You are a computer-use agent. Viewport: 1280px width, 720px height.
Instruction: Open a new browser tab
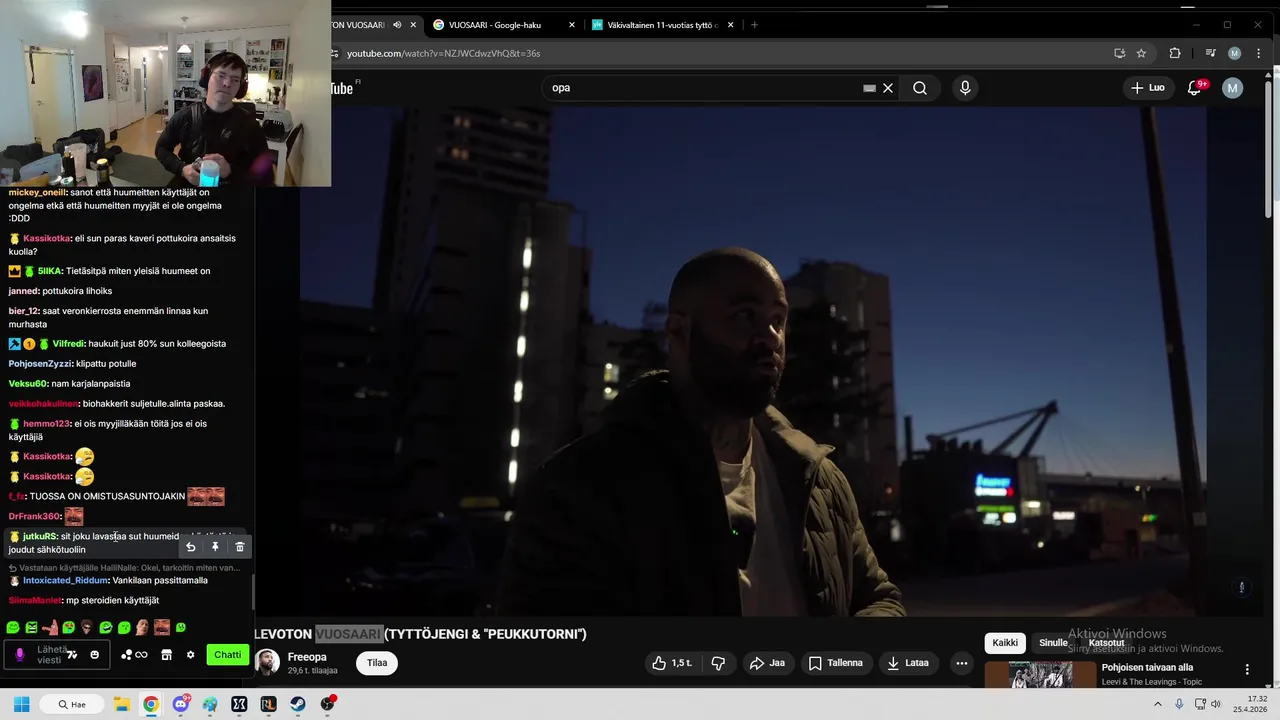(x=754, y=25)
